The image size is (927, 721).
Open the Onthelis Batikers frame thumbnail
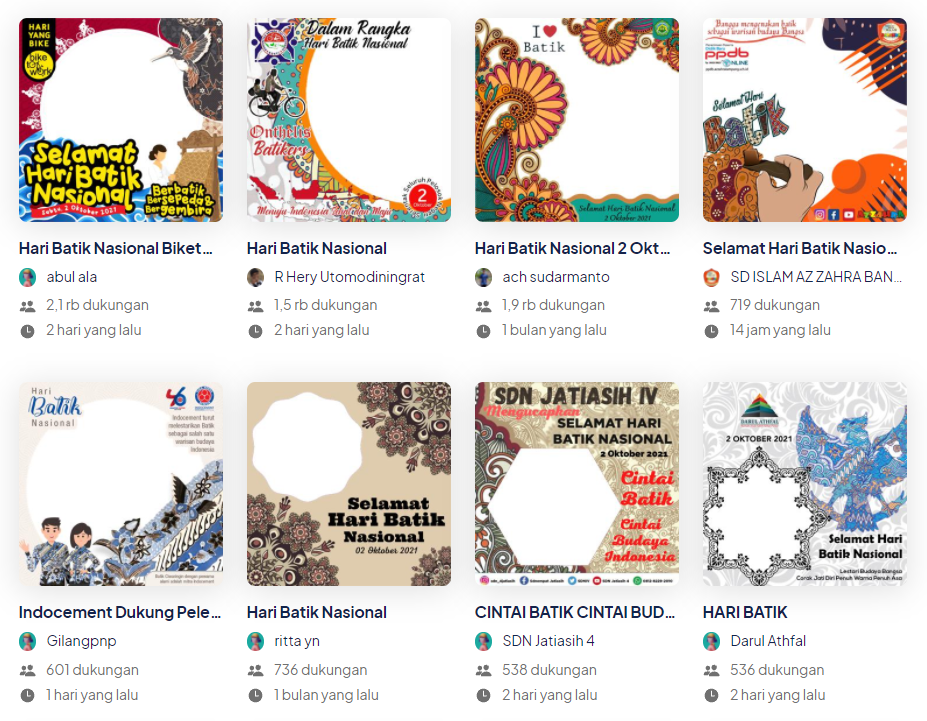[349, 120]
